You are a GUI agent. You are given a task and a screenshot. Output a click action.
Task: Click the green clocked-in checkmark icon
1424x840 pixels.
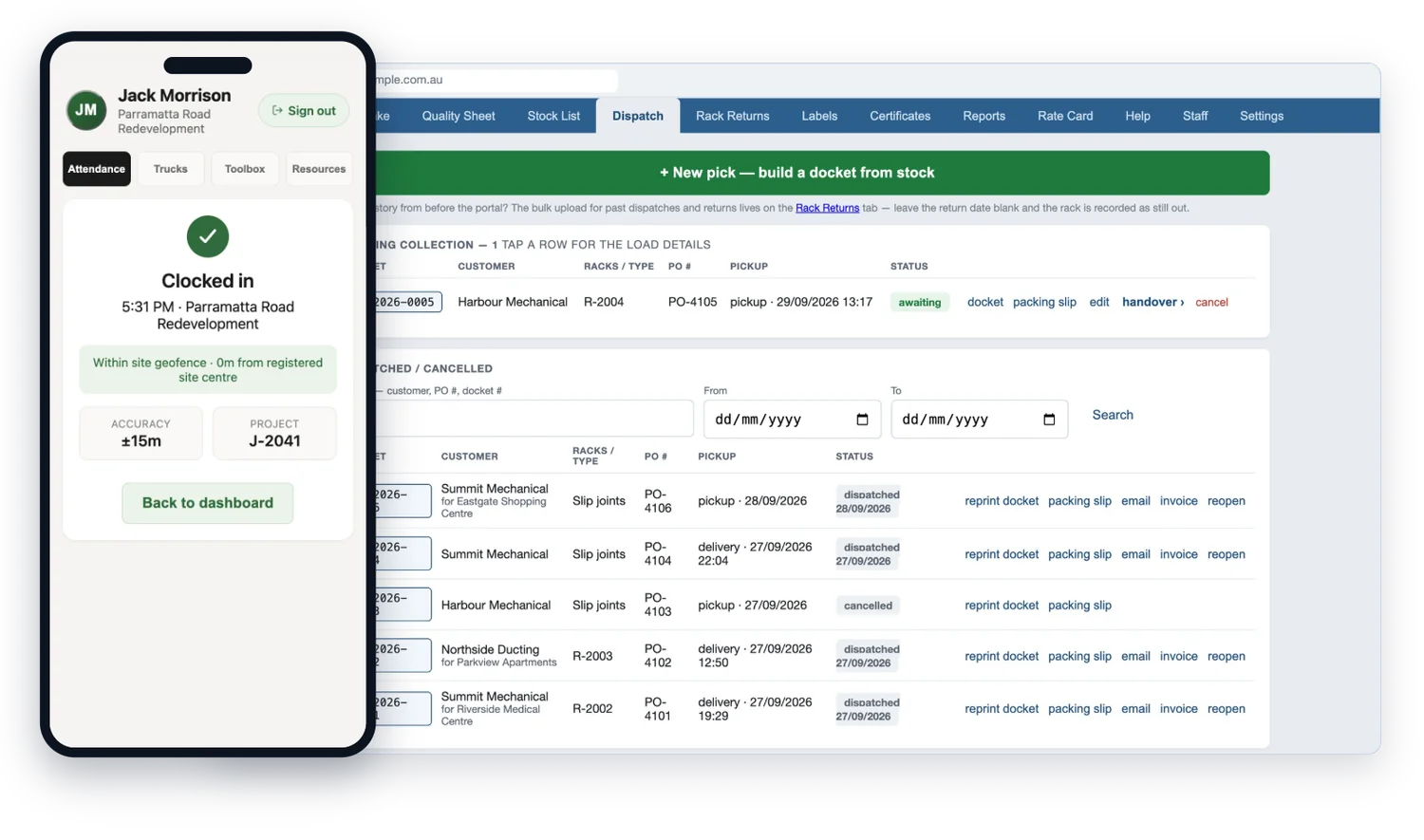click(x=208, y=236)
